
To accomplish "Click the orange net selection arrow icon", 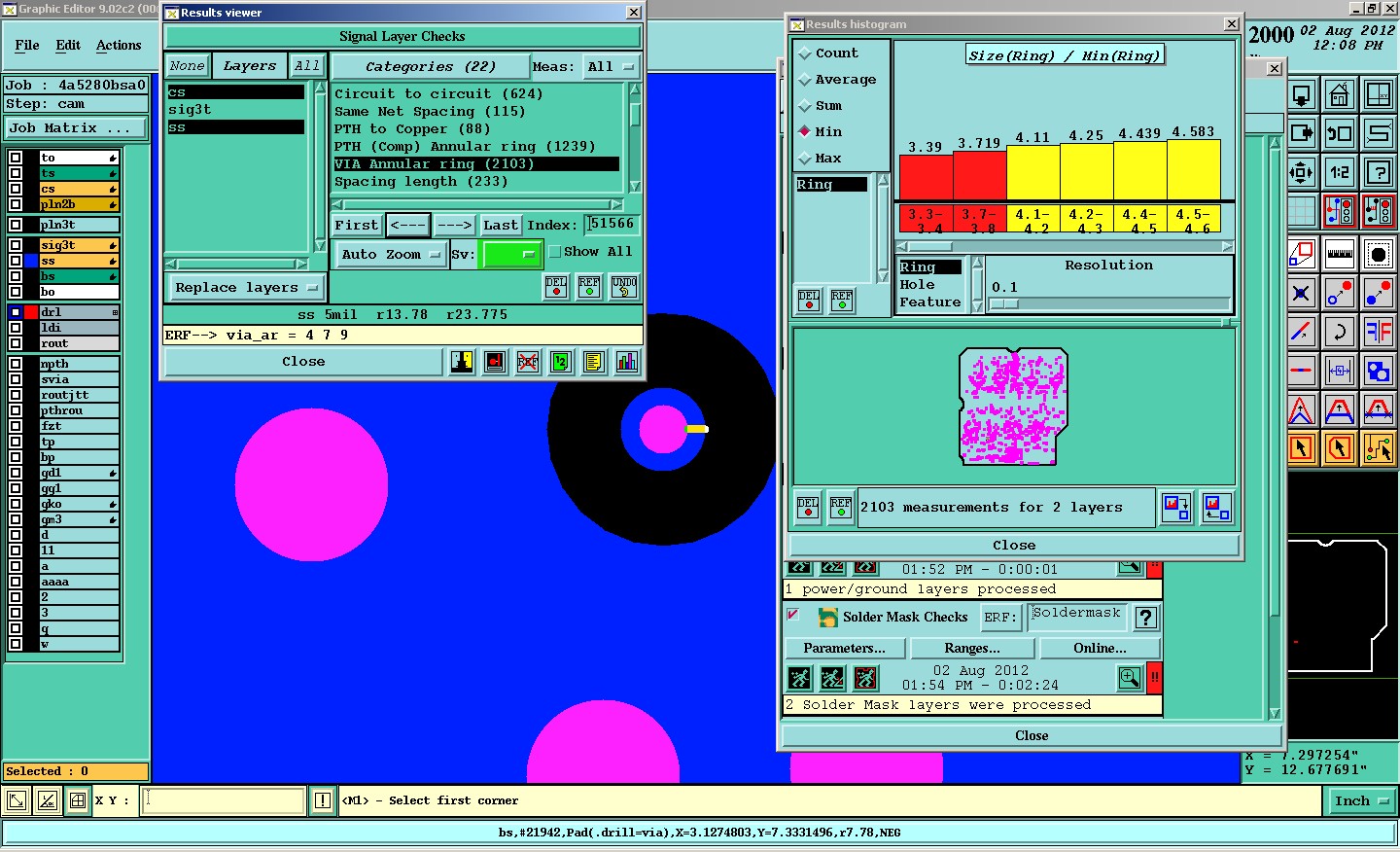I will tap(1379, 448).
